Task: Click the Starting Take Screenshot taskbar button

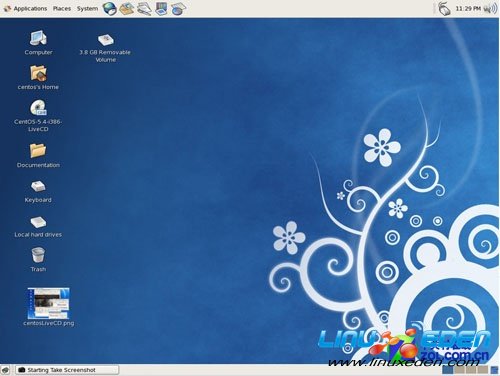Action: 67,370
